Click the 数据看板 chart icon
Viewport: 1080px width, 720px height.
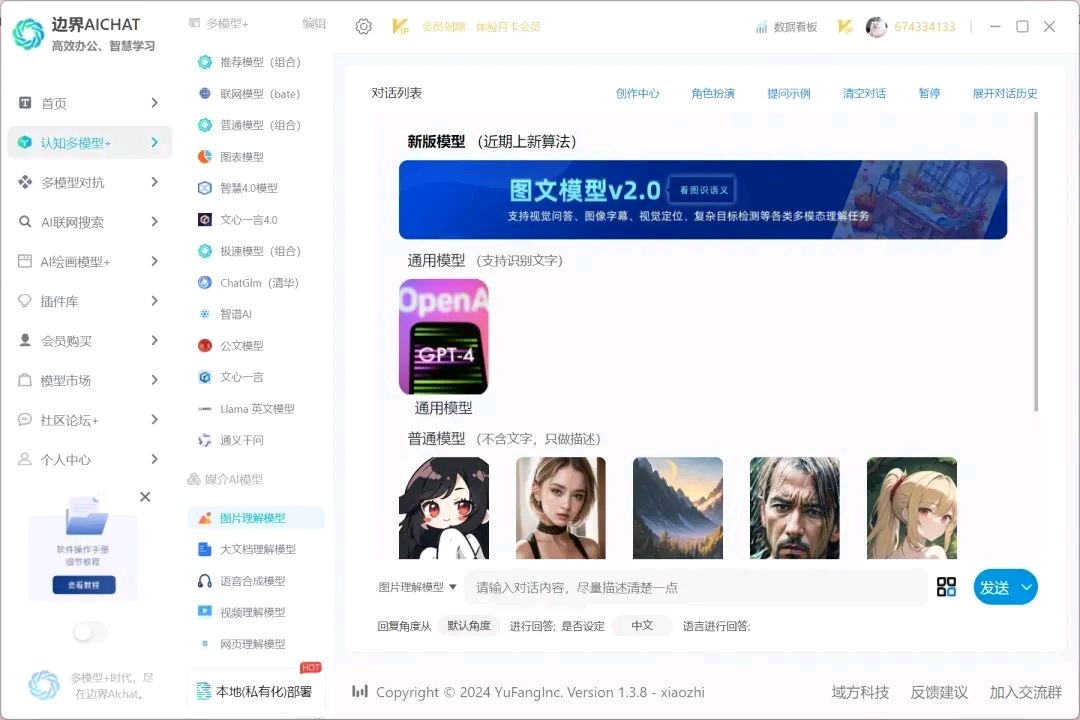pyautogui.click(x=761, y=27)
